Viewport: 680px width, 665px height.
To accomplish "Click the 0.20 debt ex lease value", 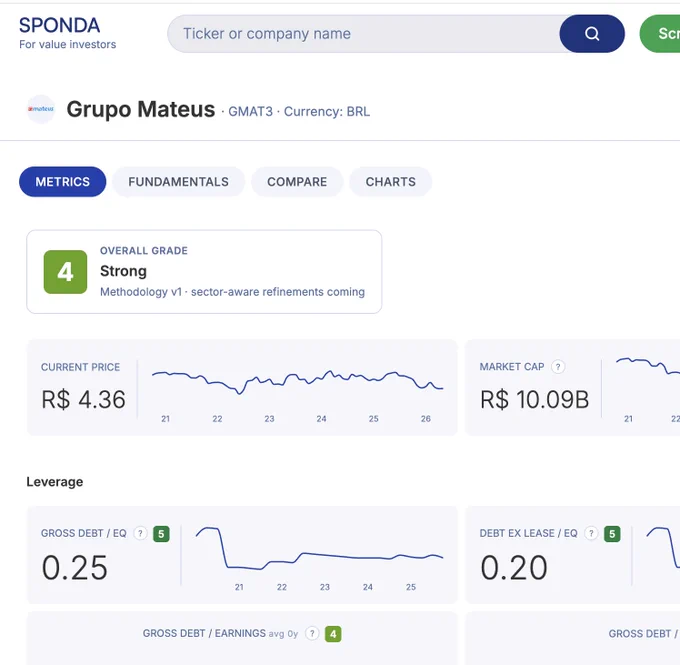I will pyautogui.click(x=514, y=568).
